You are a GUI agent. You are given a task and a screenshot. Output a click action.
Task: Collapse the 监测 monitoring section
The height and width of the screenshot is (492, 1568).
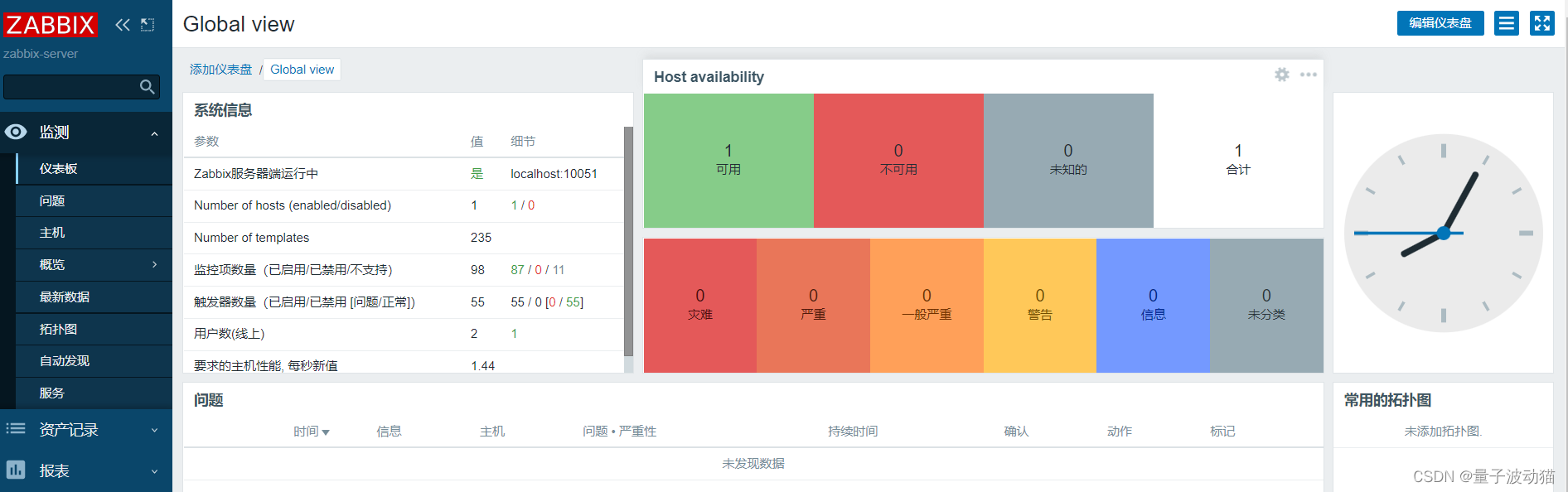[x=154, y=133]
